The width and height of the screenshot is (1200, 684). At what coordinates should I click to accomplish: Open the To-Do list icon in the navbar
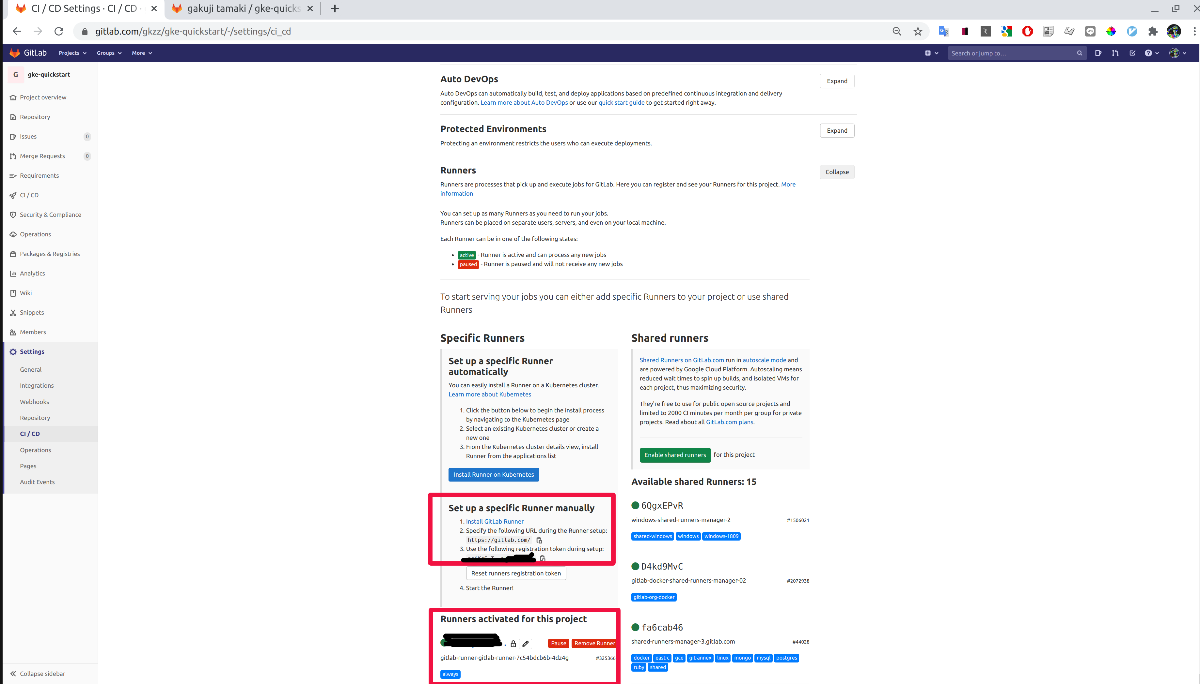pyautogui.click(x=1132, y=53)
